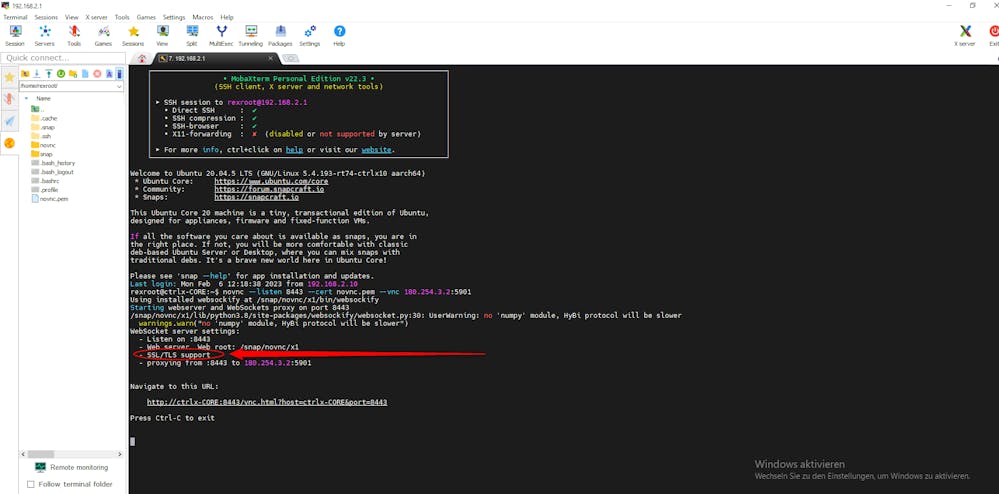
Task: Click the forum.snapcraft.io link
Action: pos(269,189)
